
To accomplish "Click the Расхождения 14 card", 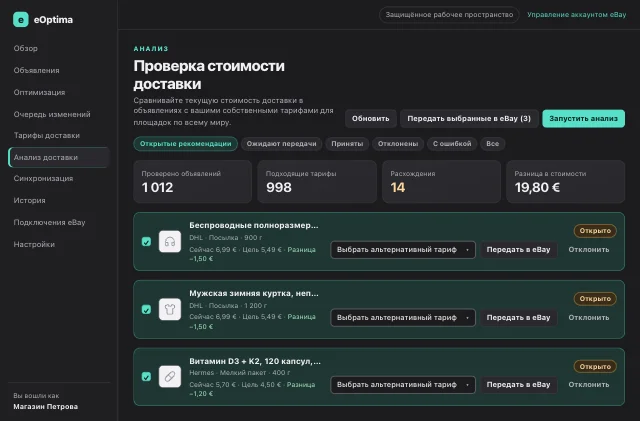I will point(441,182).
